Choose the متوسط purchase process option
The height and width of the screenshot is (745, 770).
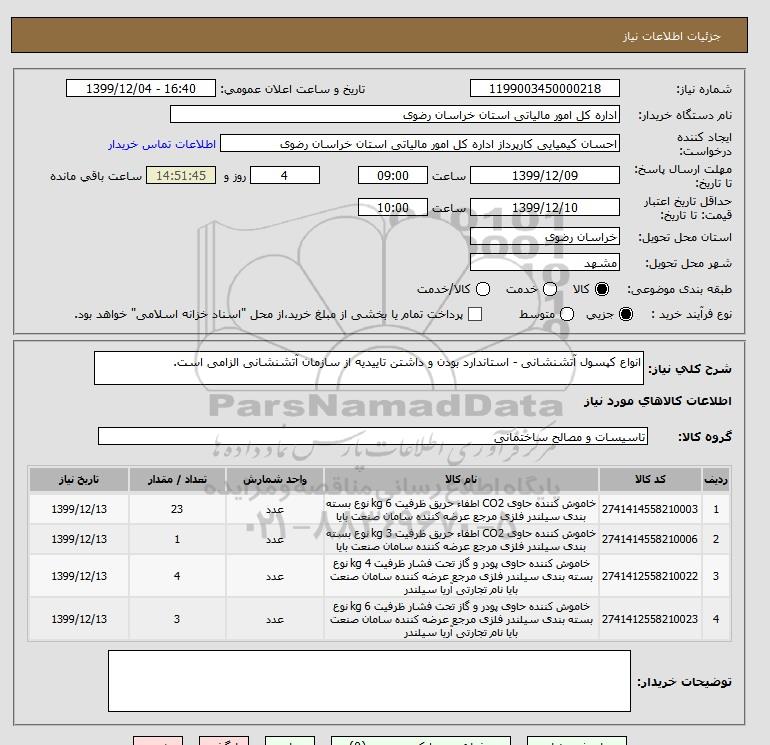(x=567, y=314)
